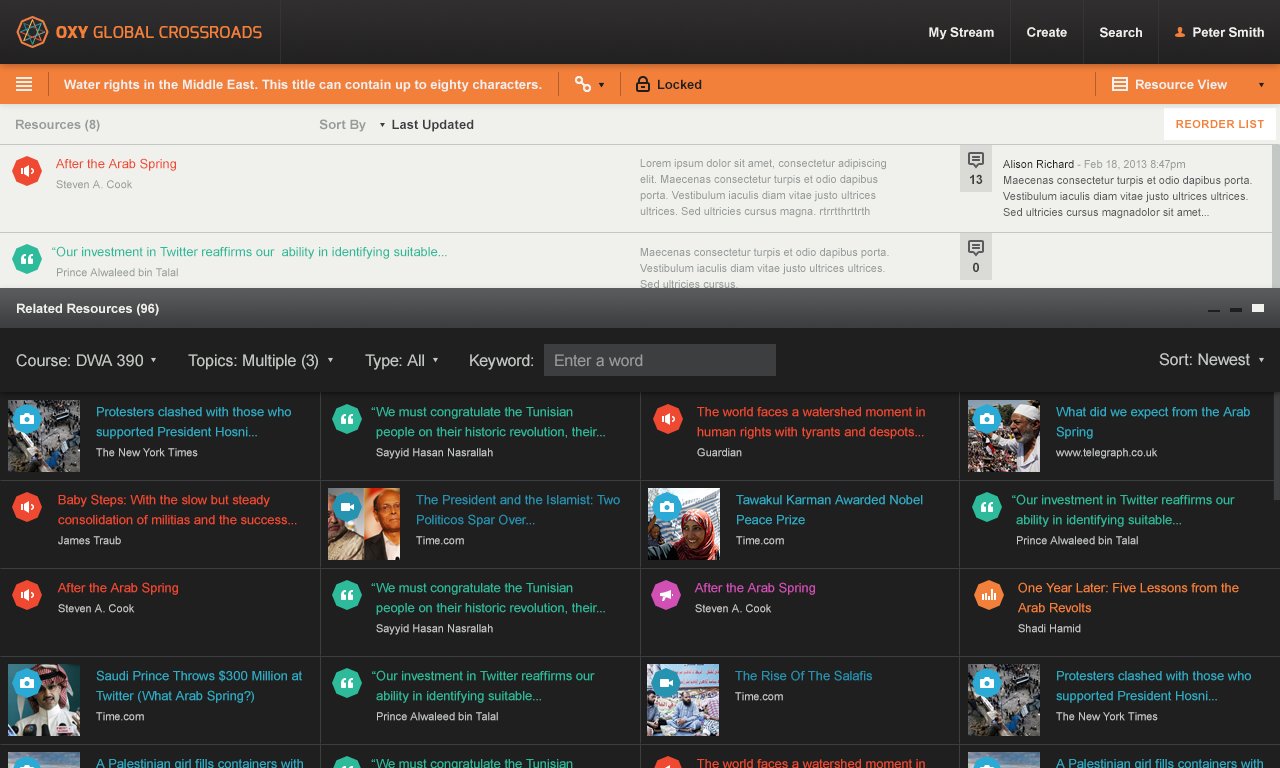The width and height of the screenshot is (1280, 768).
Task: Click the quote icon in Prince Alwaleed resource row
Action: (27, 259)
